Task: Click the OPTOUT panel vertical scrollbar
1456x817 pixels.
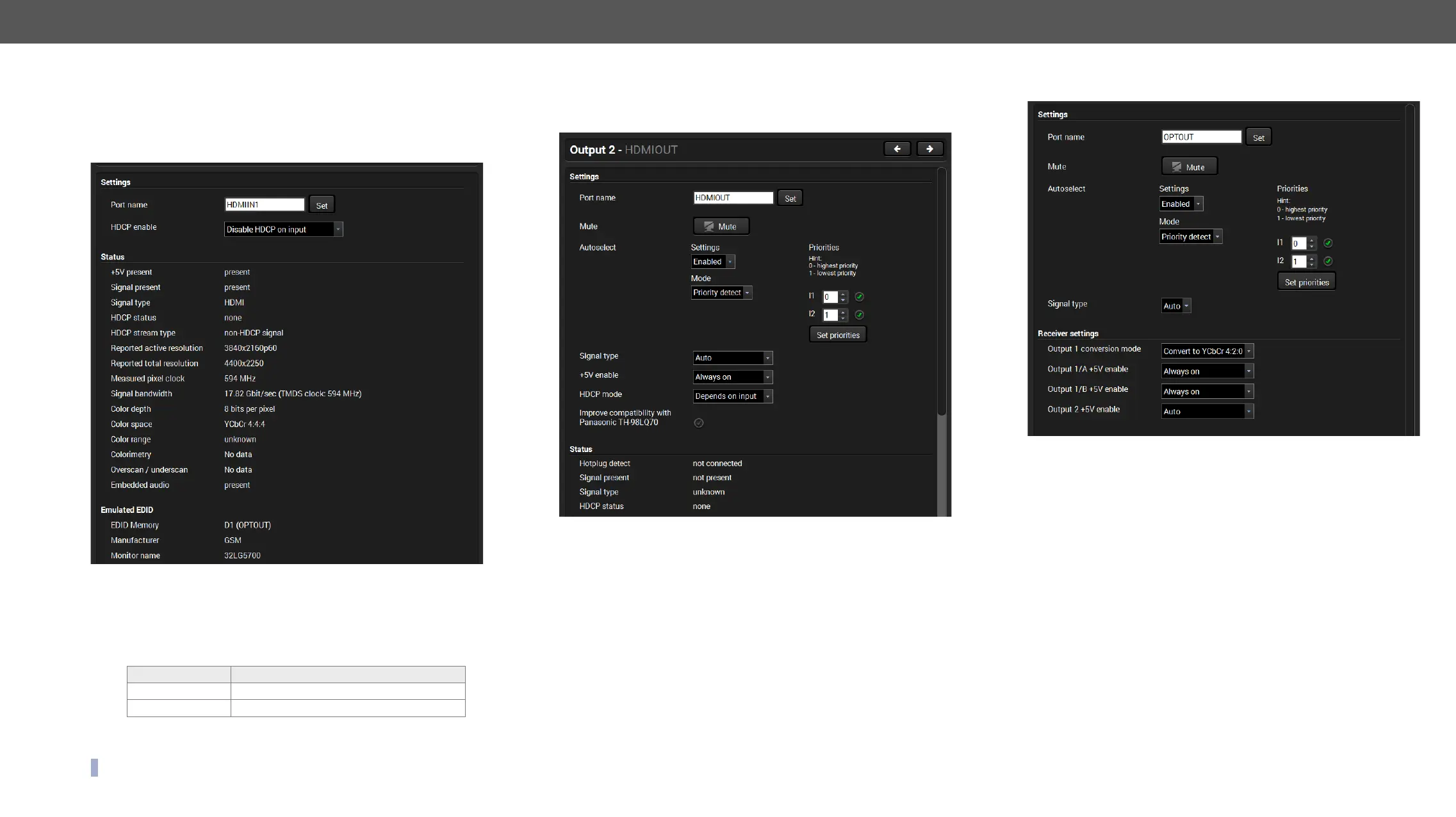Action: point(1410,269)
